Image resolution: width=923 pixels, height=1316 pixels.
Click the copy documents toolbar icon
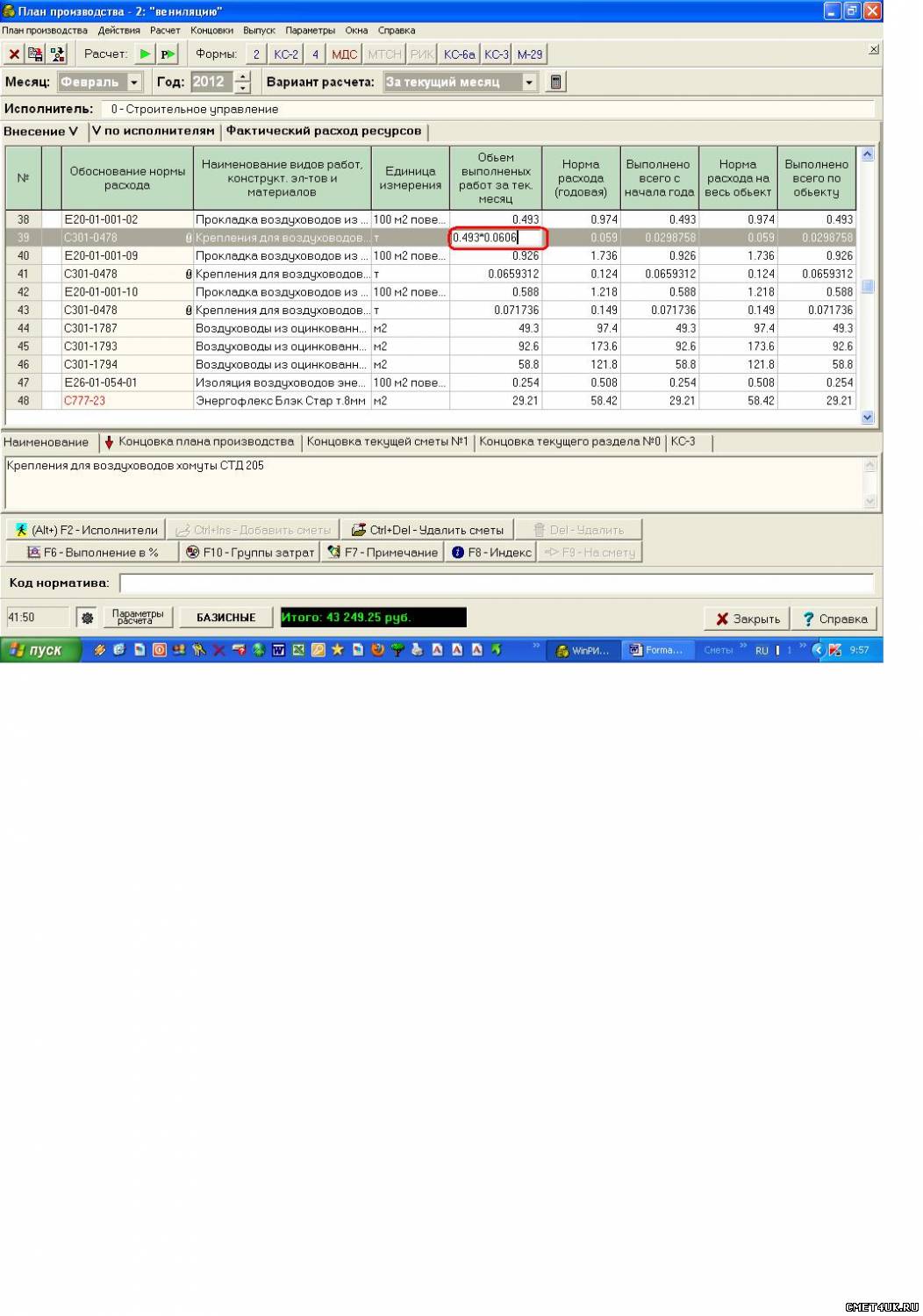(x=35, y=54)
